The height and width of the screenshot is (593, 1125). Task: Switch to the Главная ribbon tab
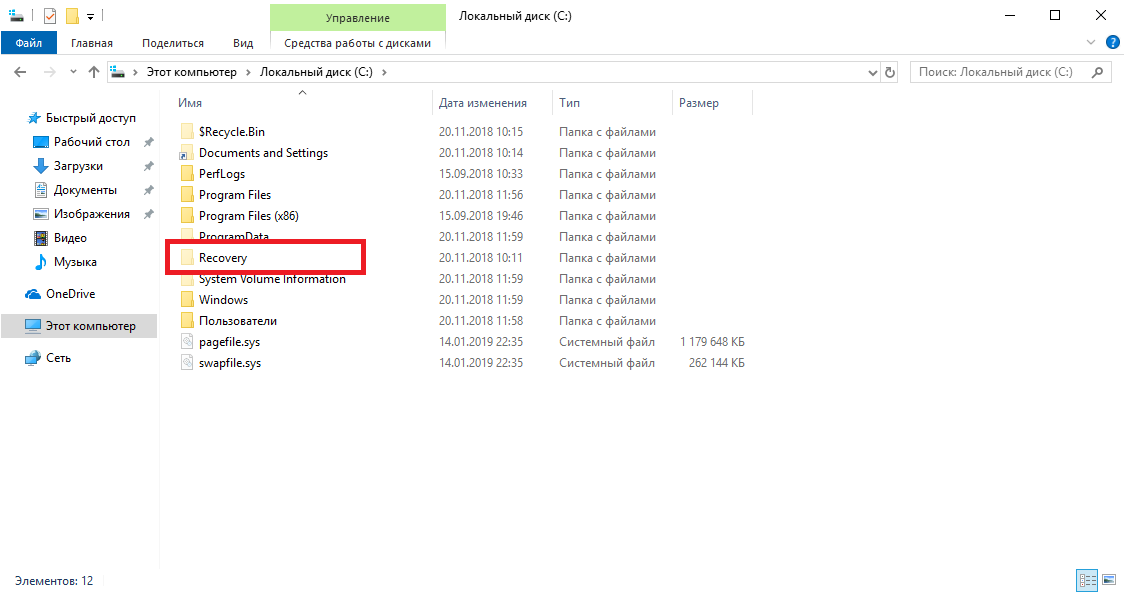pos(92,43)
